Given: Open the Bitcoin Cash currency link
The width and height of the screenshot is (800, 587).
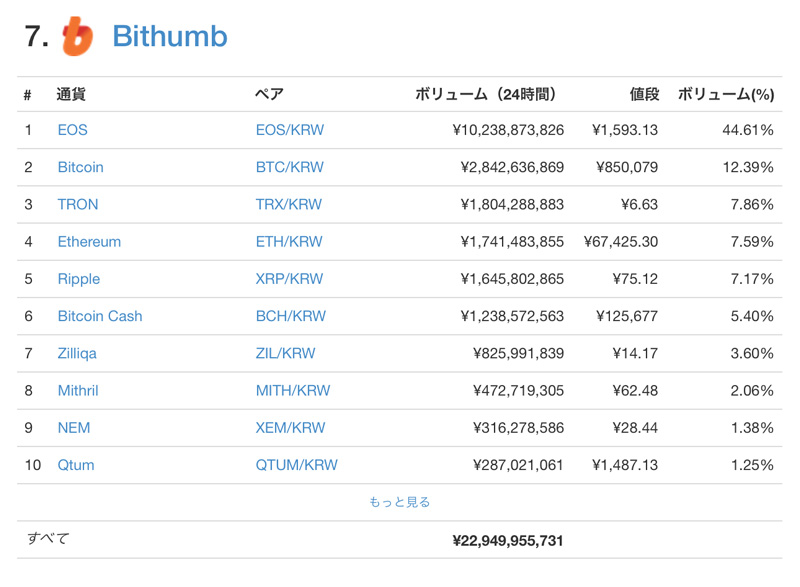Looking at the screenshot, I should pos(100,316).
